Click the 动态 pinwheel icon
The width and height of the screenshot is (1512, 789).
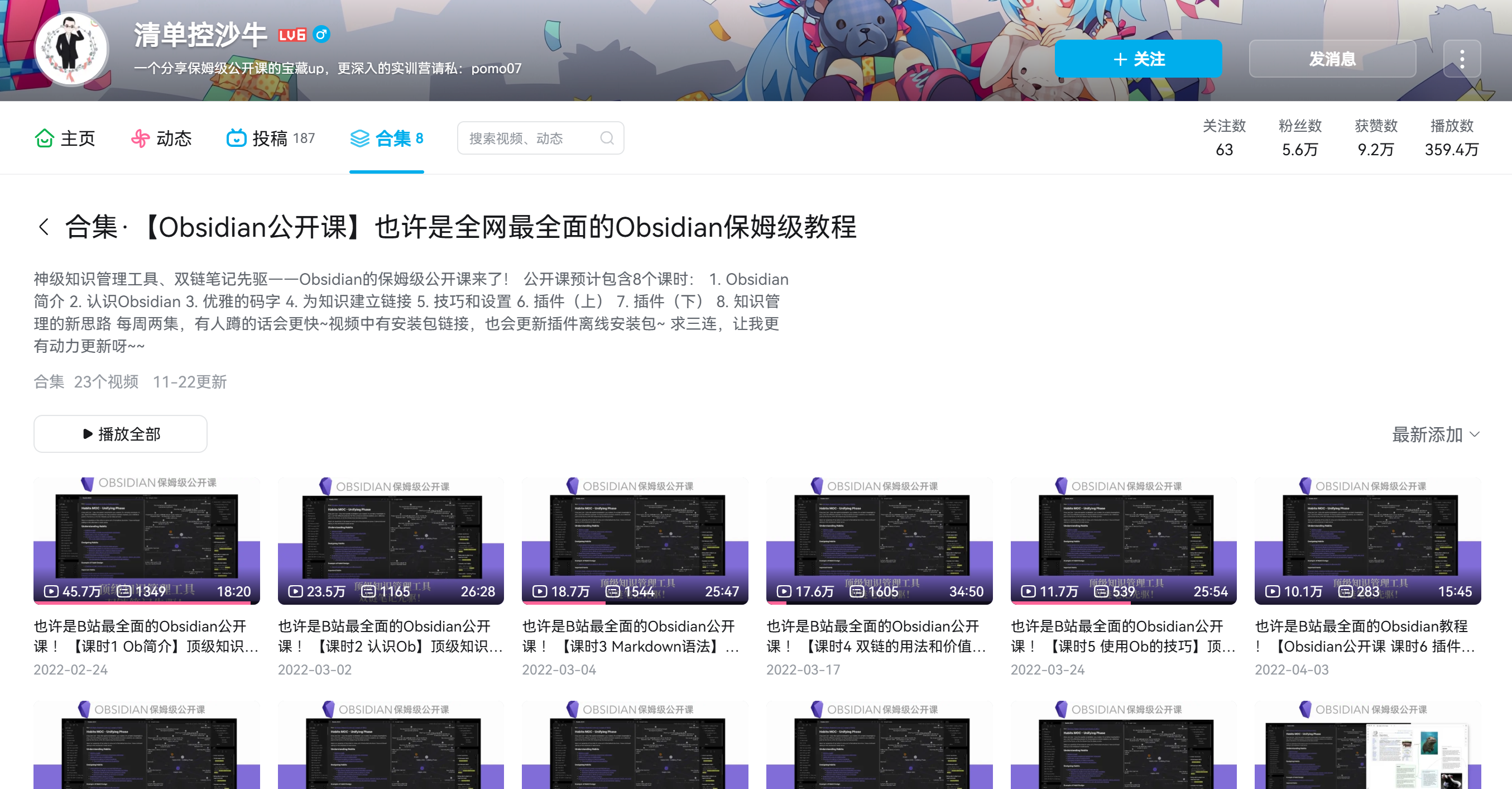pos(140,138)
